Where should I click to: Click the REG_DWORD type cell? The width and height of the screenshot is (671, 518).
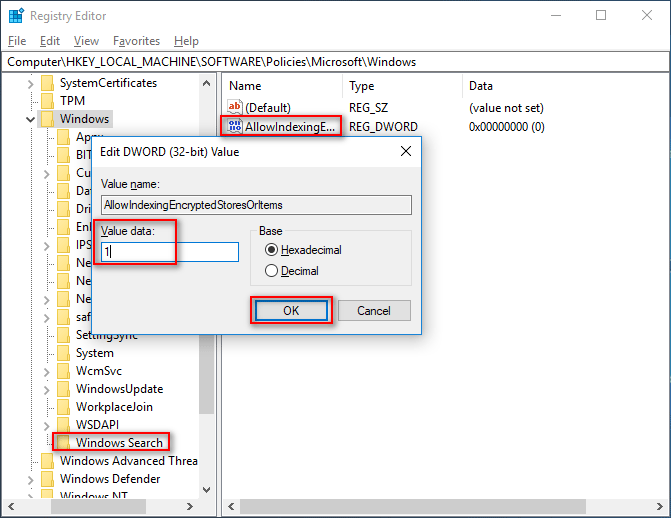coord(383,127)
